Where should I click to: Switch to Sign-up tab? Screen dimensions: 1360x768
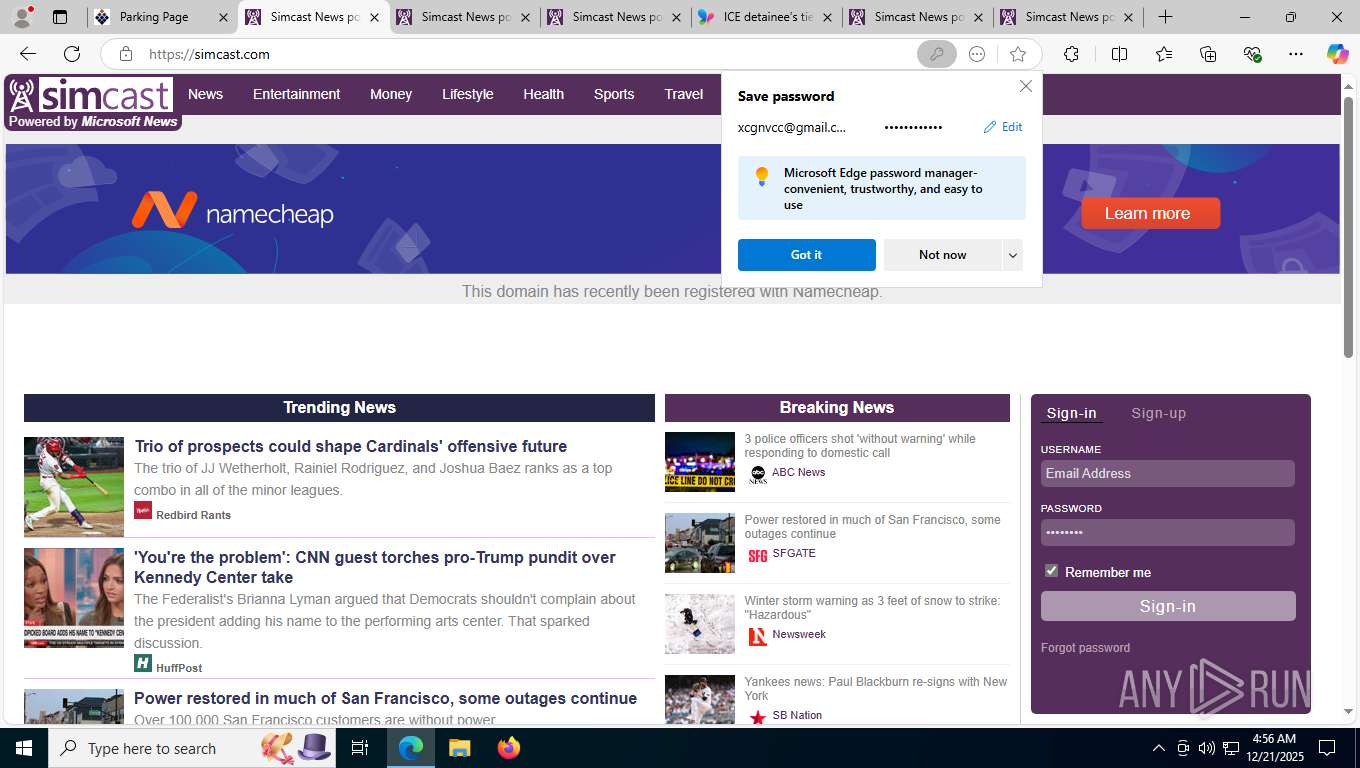click(1158, 413)
